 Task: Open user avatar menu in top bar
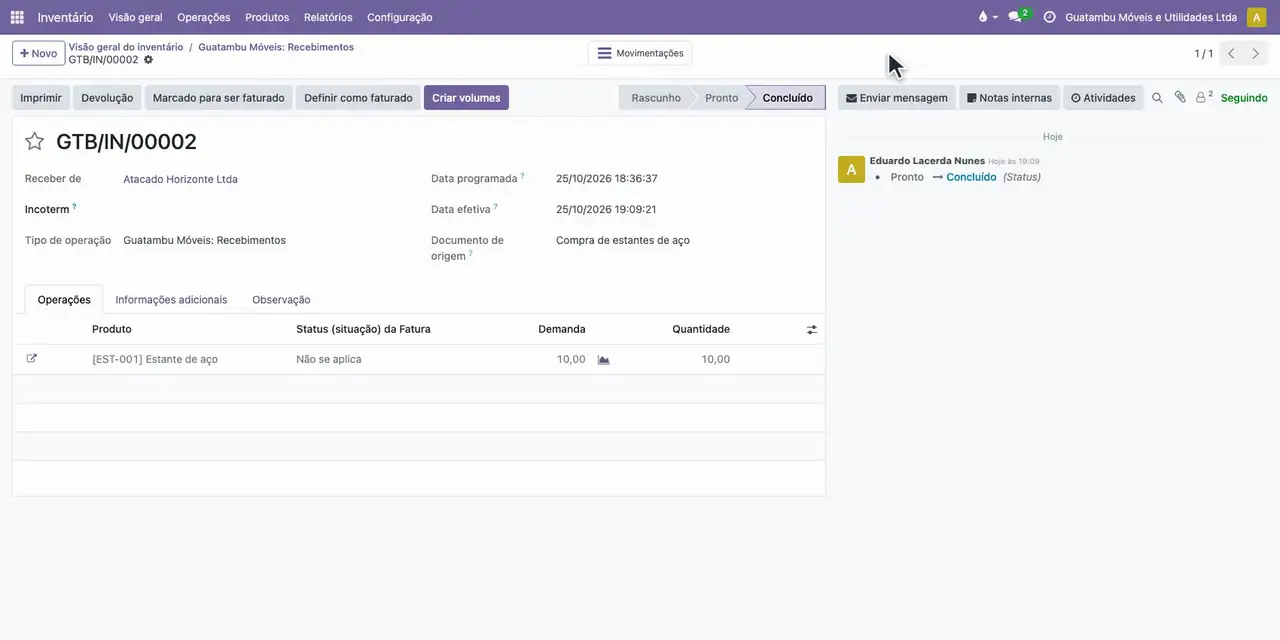point(1256,17)
